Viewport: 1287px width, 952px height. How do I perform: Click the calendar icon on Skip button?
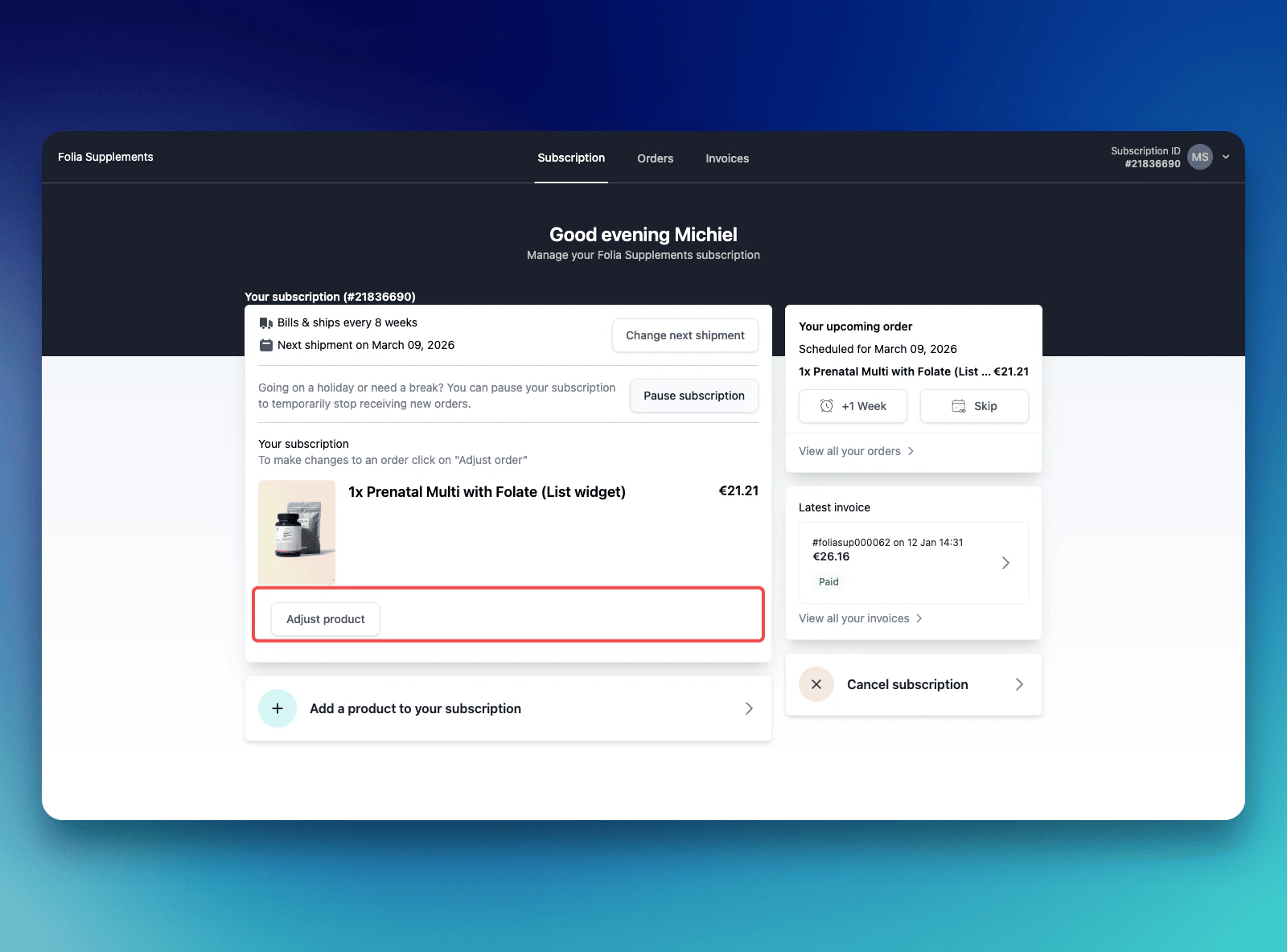958,406
